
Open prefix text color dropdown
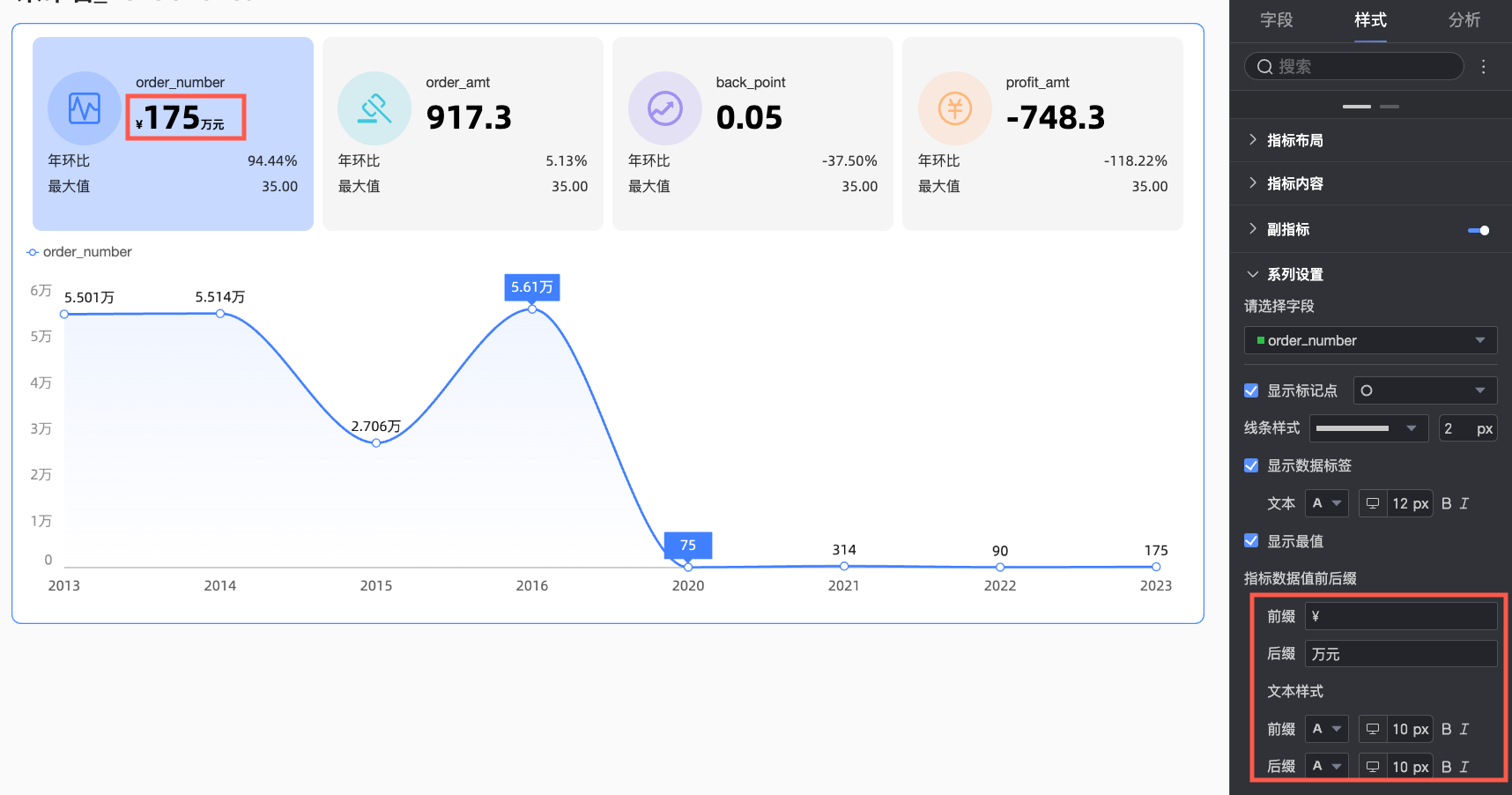[x=1327, y=729]
